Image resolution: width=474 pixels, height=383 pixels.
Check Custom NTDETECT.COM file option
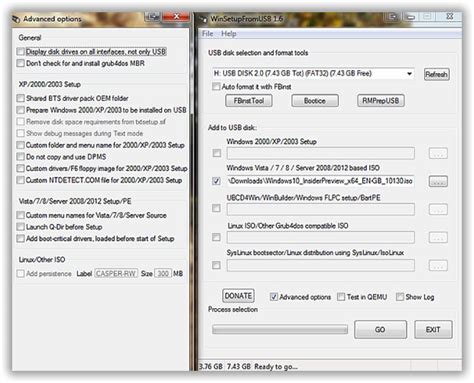pyautogui.click(x=21, y=180)
